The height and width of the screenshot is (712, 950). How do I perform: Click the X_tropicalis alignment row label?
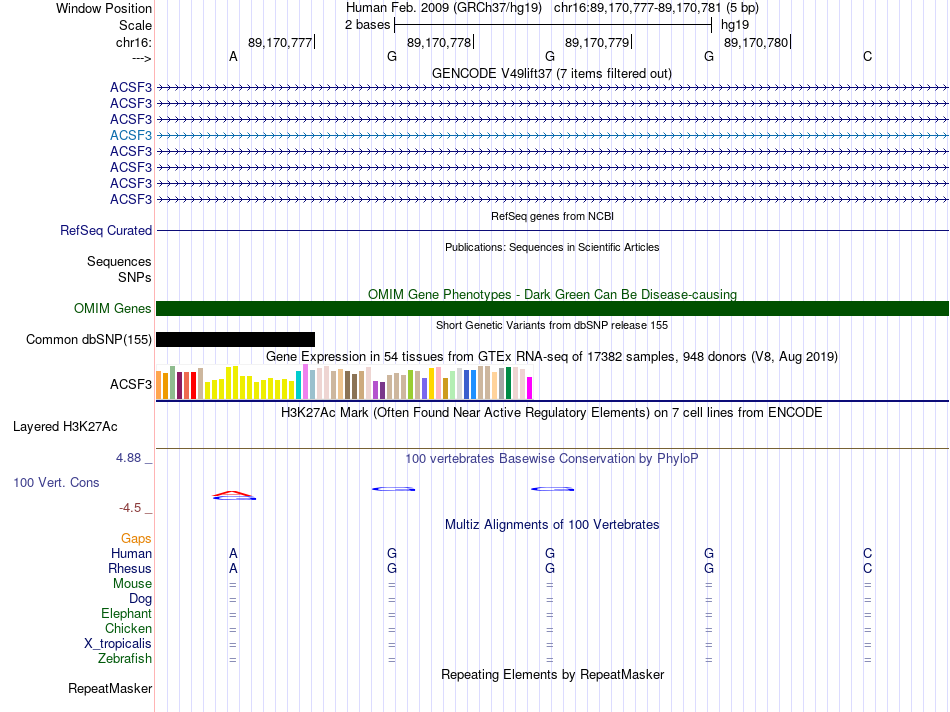tap(118, 644)
